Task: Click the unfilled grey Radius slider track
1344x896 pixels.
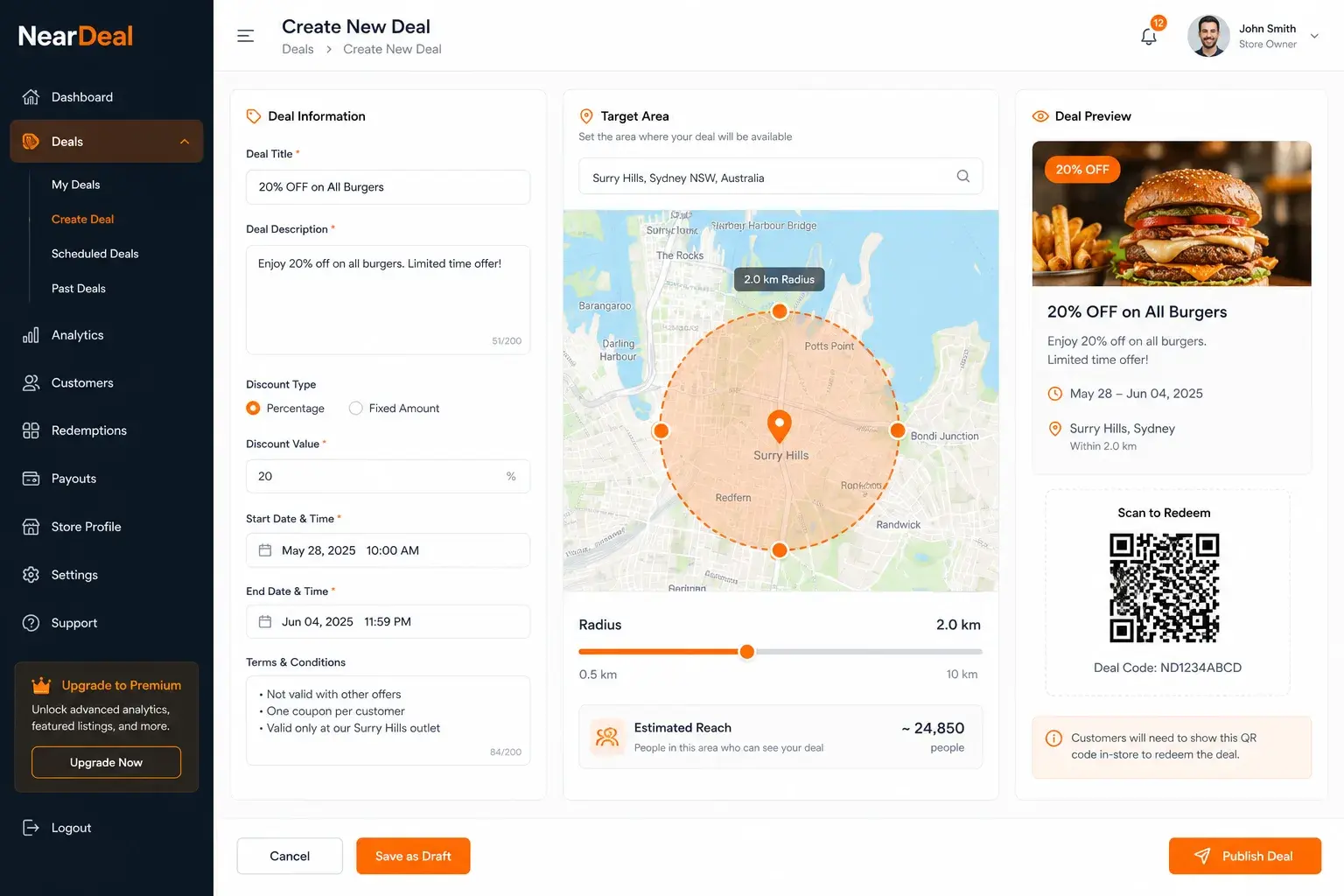Action: click(868, 652)
